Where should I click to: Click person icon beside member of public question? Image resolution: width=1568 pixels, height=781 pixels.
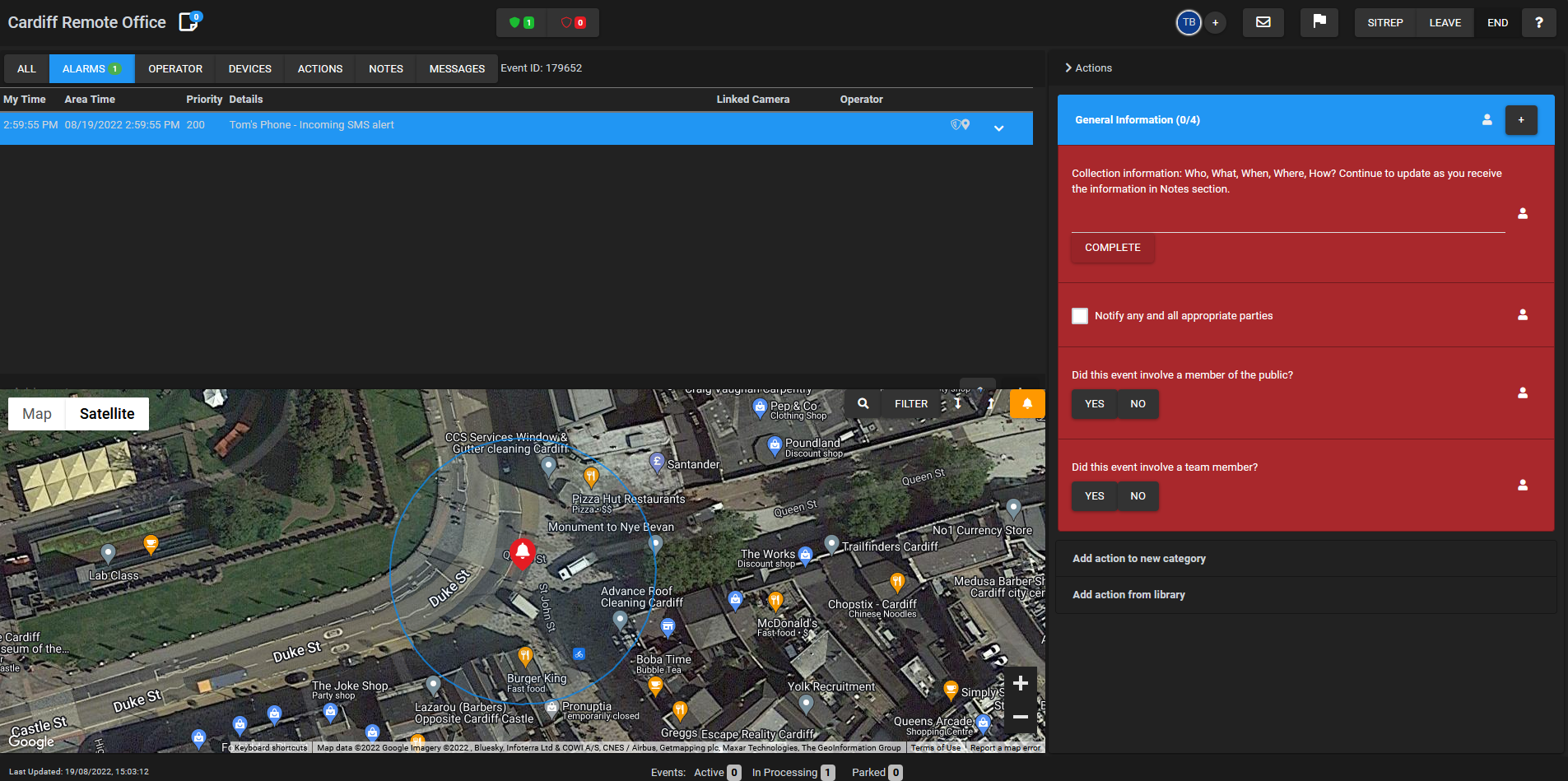1523,393
